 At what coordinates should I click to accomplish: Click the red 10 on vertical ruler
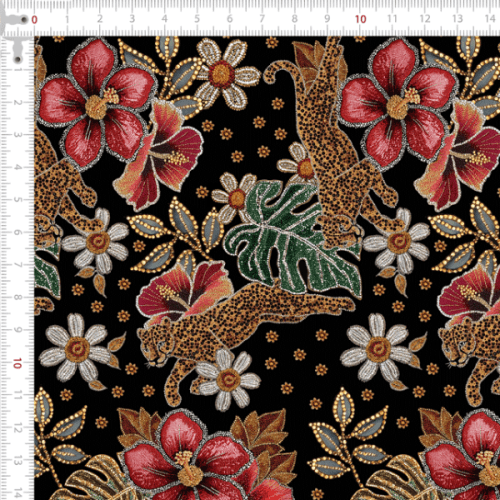click(x=17, y=363)
